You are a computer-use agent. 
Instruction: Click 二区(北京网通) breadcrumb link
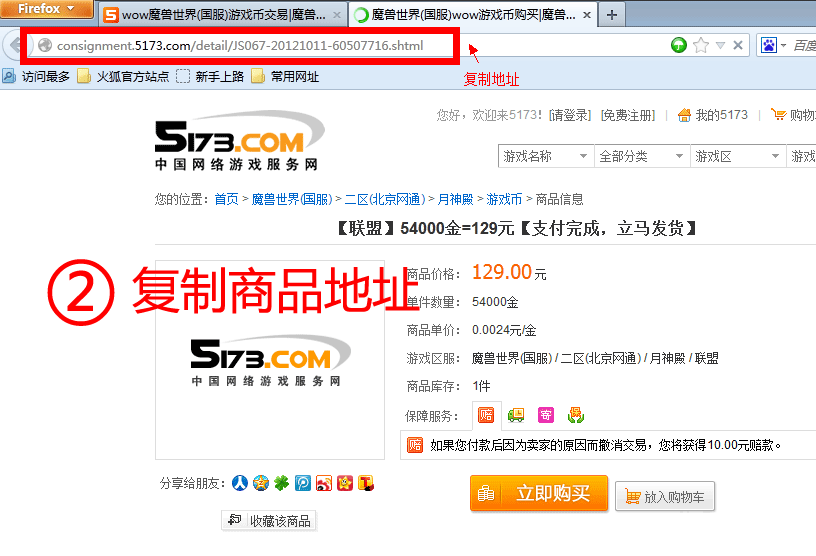click(385, 199)
